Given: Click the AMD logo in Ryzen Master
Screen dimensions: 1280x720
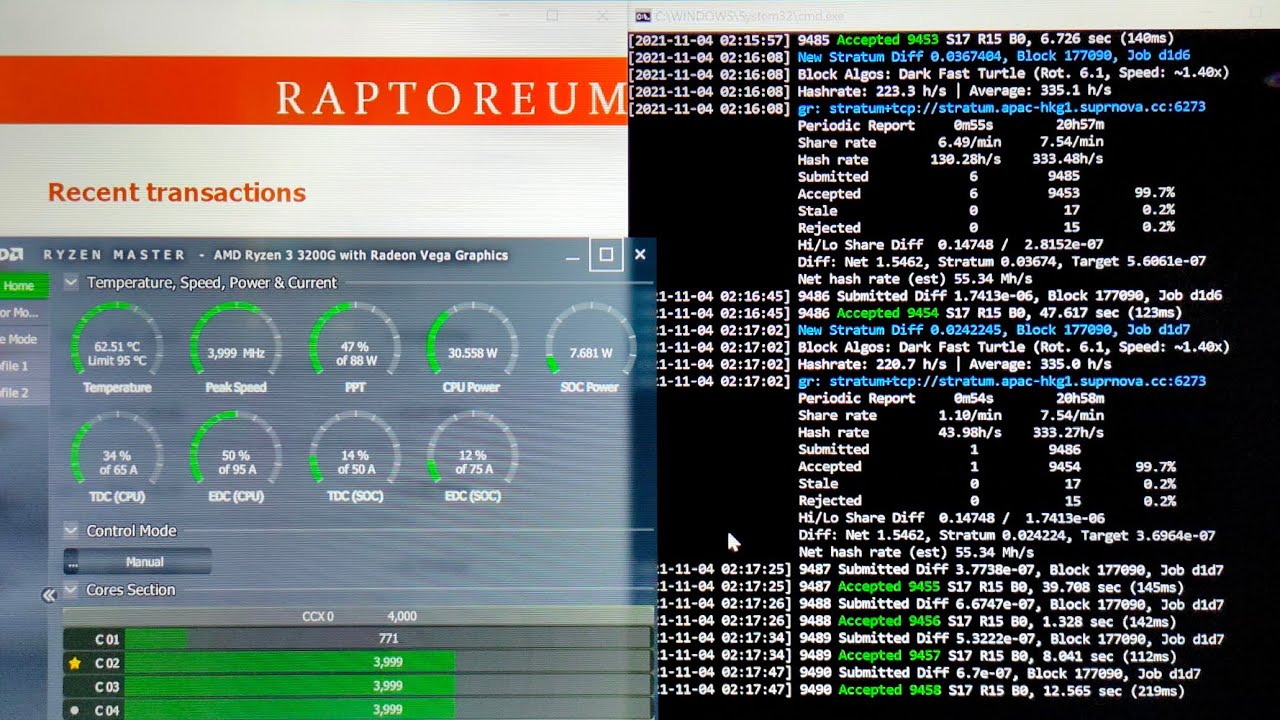Looking at the screenshot, I should [12, 255].
